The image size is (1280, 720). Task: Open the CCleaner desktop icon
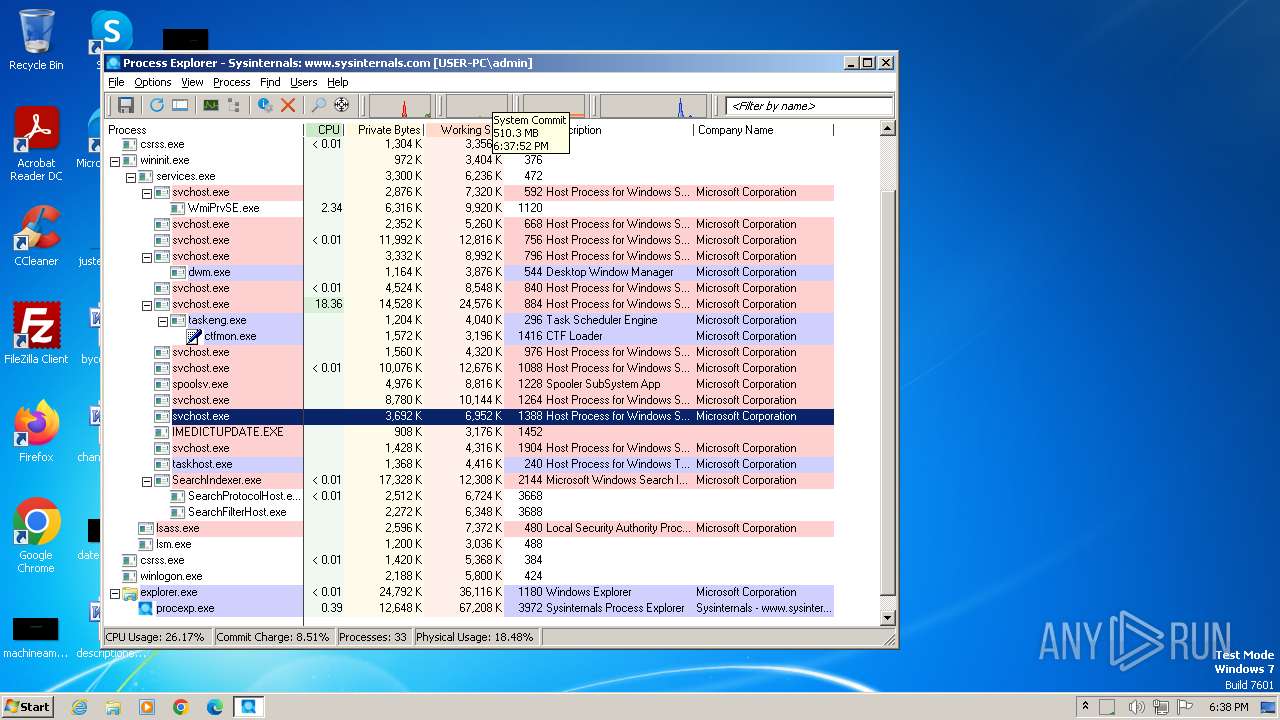(x=36, y=236)
